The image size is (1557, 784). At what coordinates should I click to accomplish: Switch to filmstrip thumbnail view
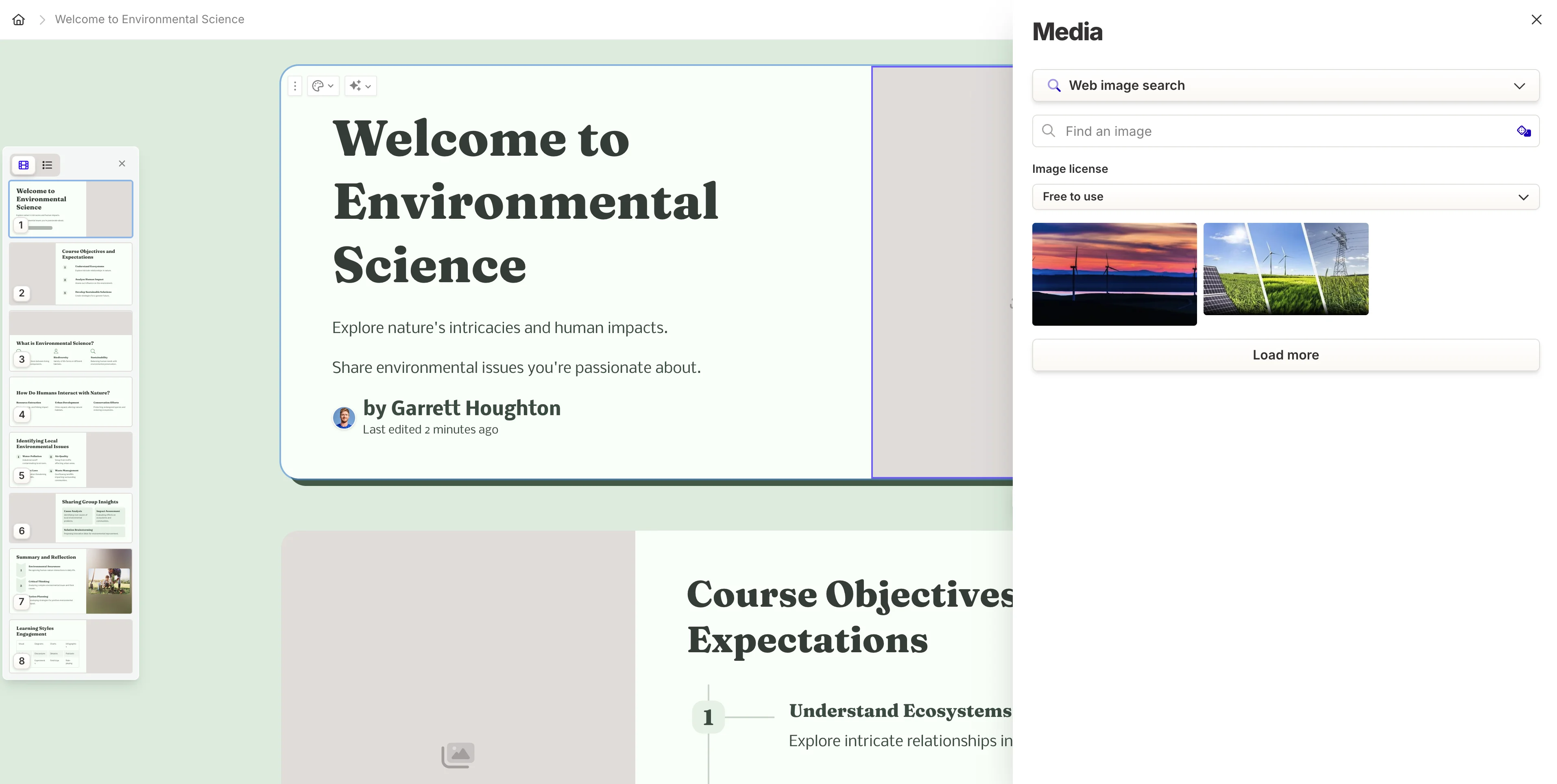click(24, 164)
